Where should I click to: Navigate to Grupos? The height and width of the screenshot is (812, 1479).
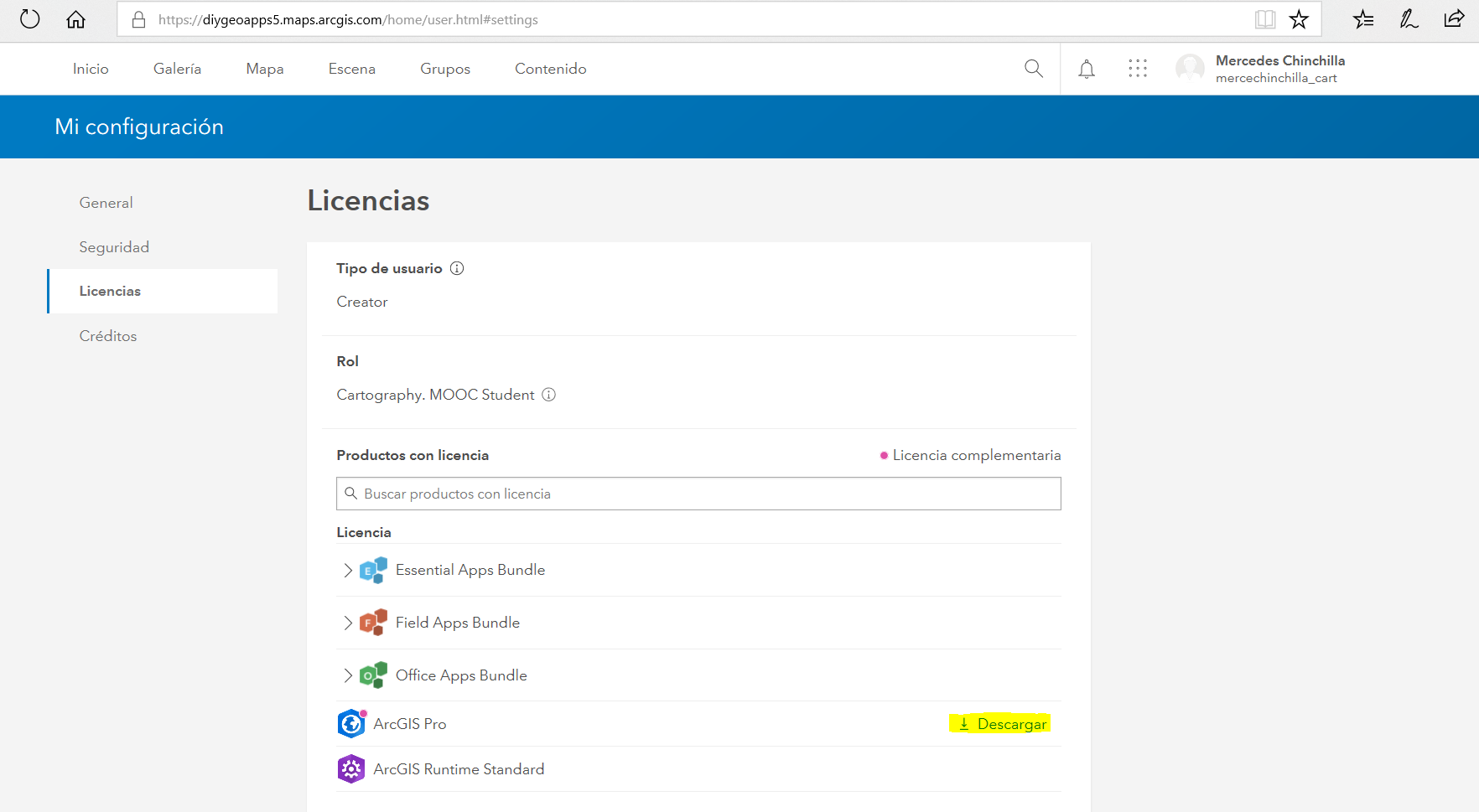coord(445,69)
